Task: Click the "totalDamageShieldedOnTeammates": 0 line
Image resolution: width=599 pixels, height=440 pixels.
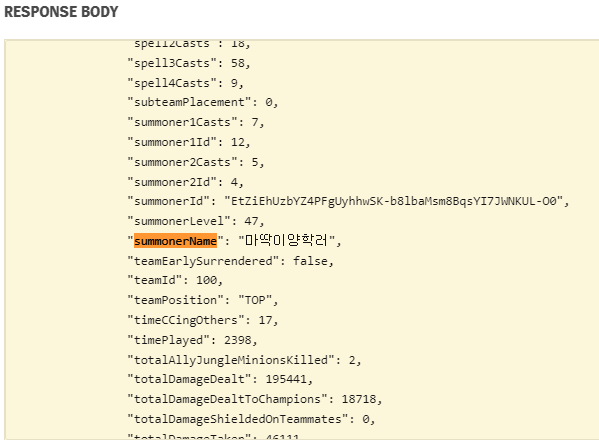Action: 251,419
